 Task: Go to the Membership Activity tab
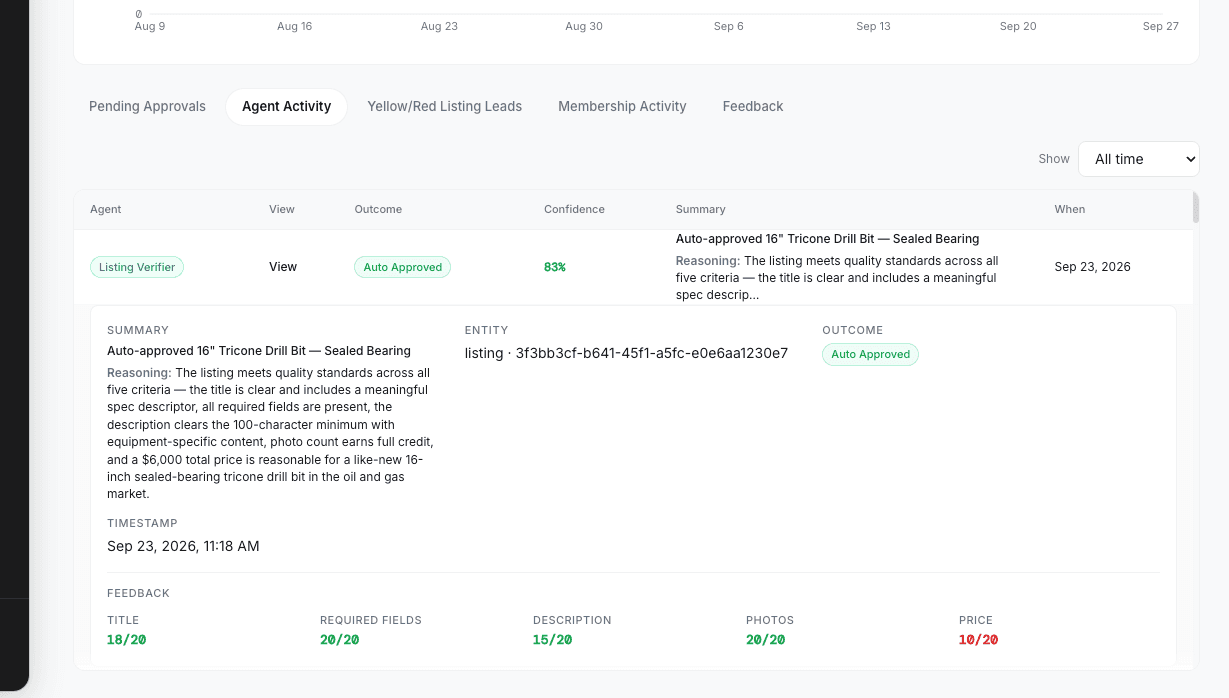pyautogui.click(x=622, y=106)
